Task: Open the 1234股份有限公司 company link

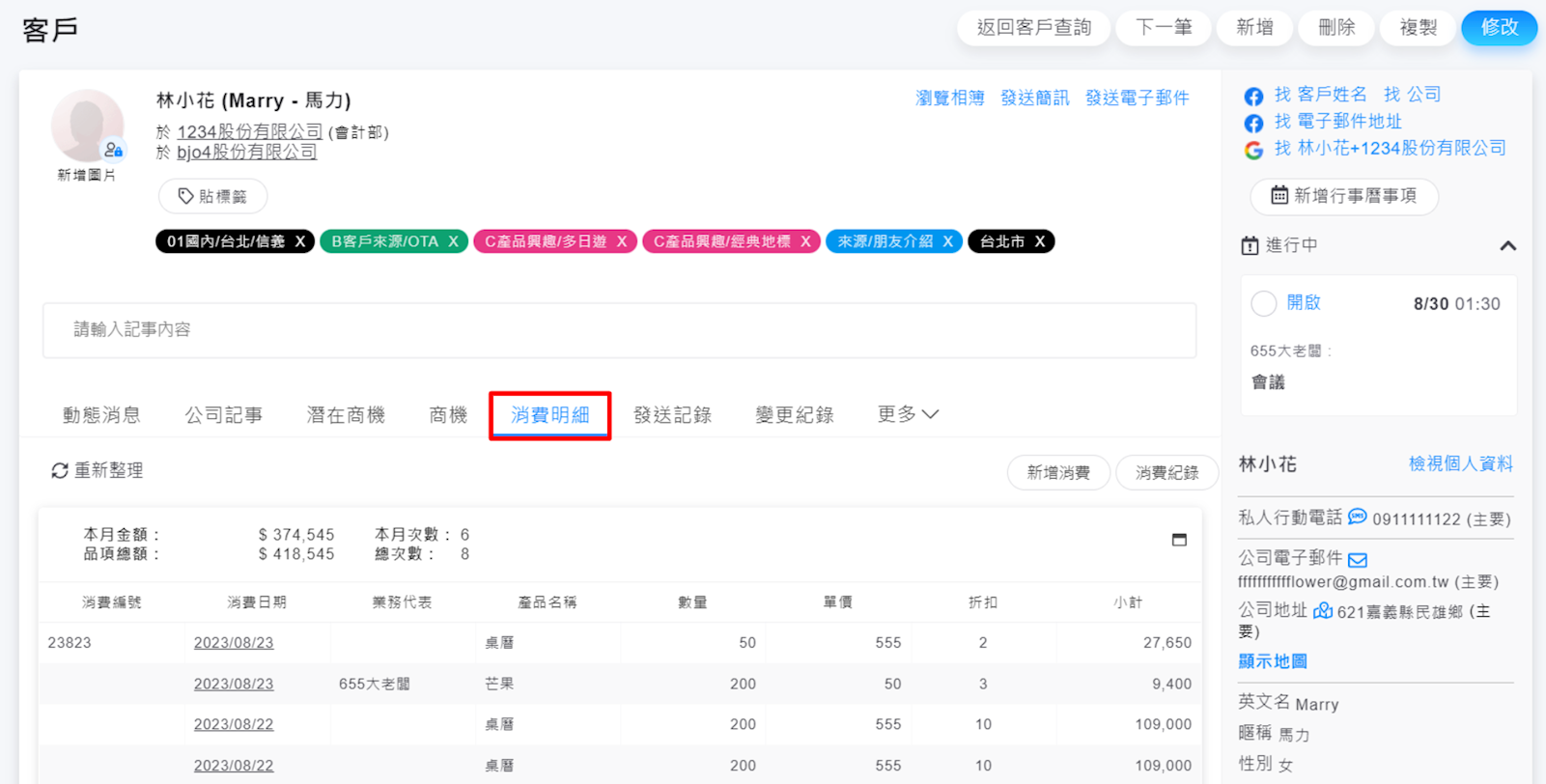Action: tap(249, 131)
